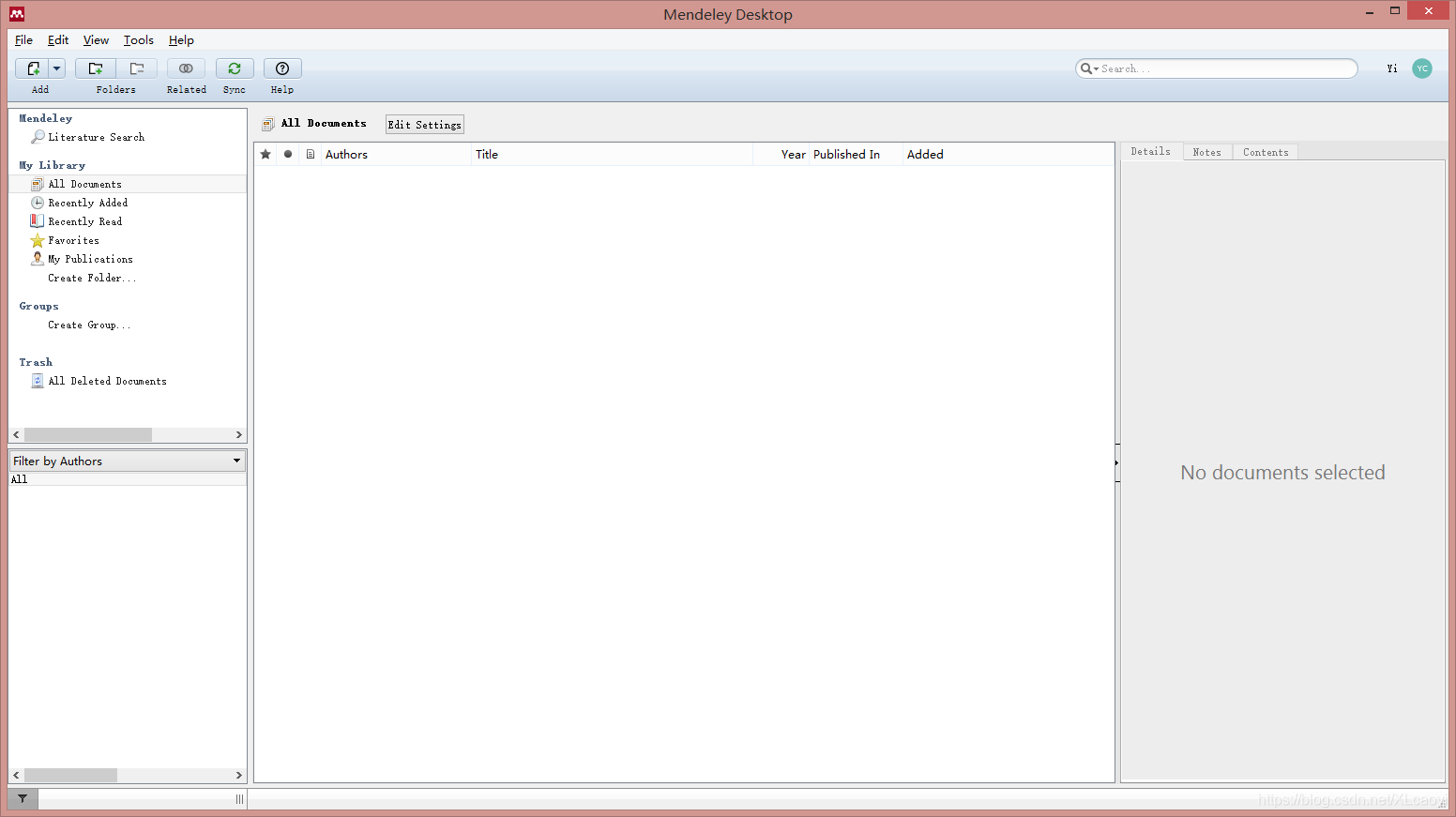Open My Publications in sidebar

[x=90, y=259]
